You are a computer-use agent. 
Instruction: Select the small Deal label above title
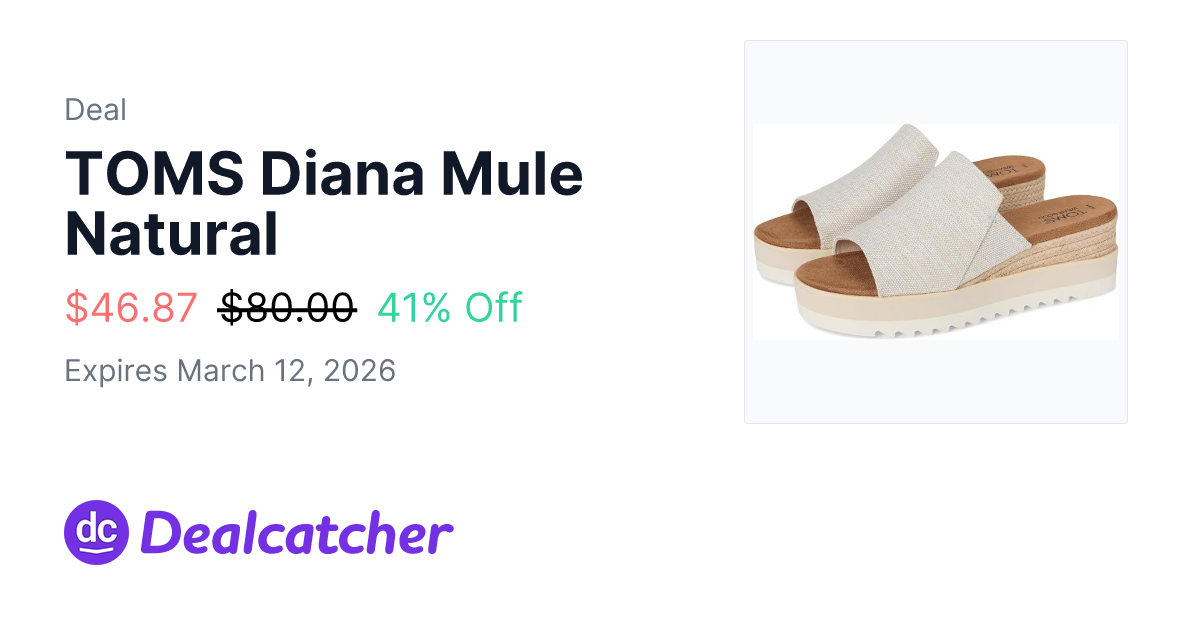pos(95,110)
